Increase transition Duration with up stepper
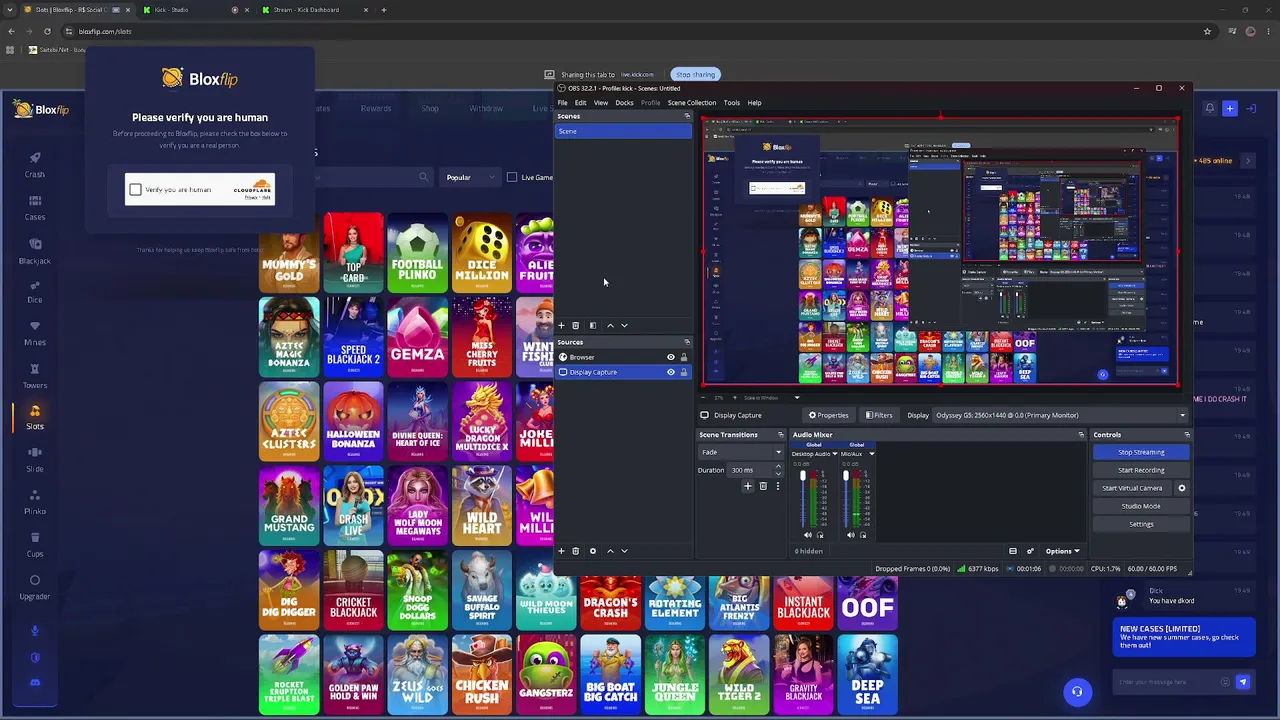1280x720 pixels. [778, 467]
